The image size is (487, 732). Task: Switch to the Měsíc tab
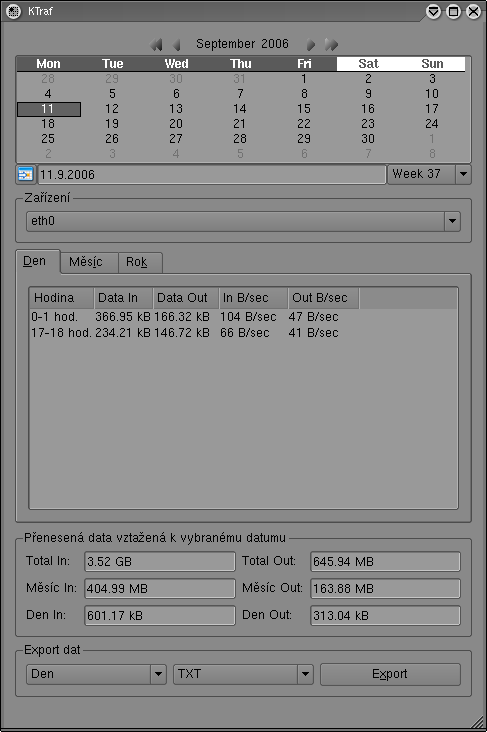pos(89,262)
